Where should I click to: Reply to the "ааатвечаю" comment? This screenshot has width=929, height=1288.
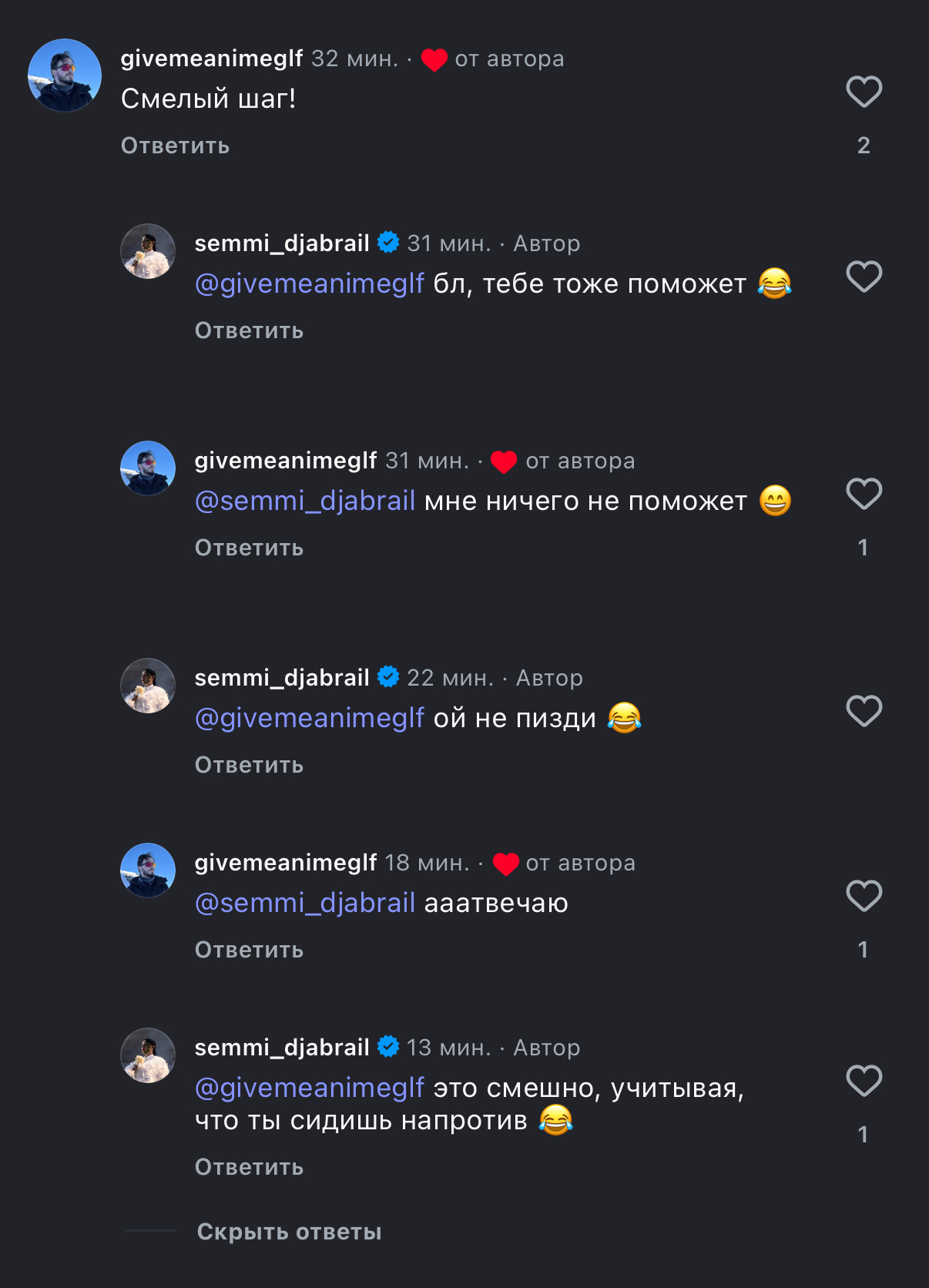[249, 950]
